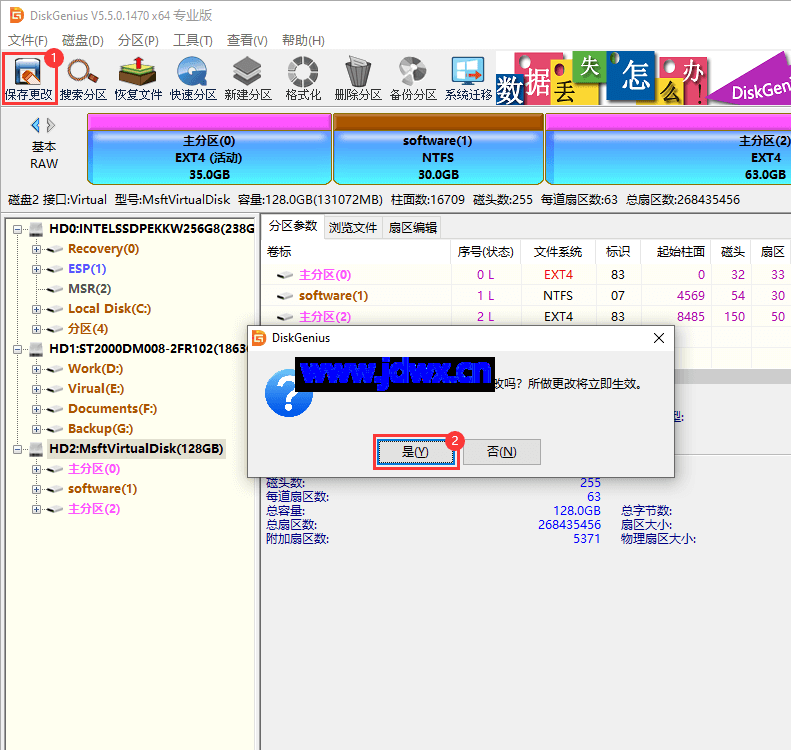Collapse the HD2 MsftVirtualDisk node
The width and height of the screenshot is (791, 750).
click(17, 449)
